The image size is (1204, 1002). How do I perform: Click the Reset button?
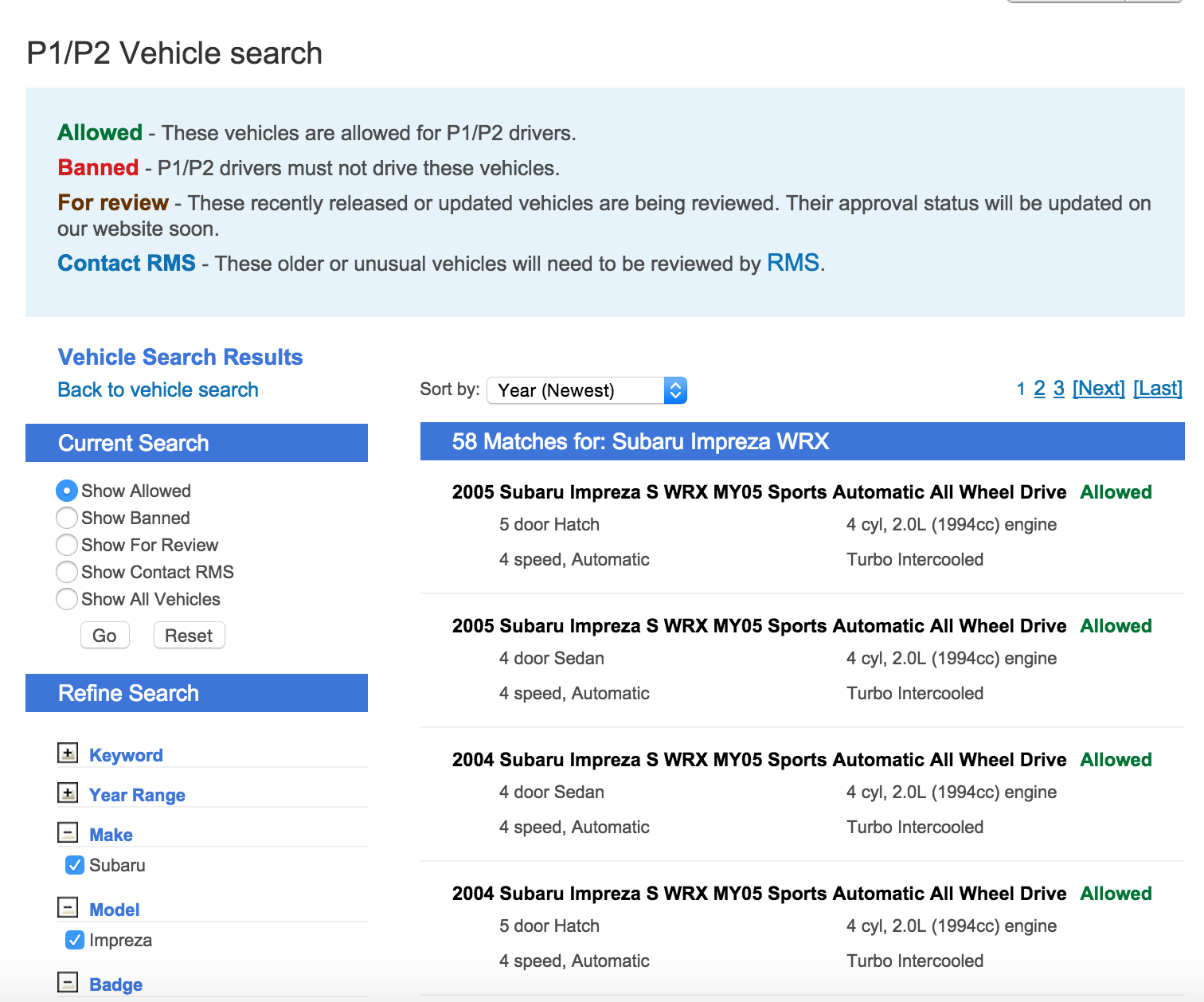[x=189, y=636]
